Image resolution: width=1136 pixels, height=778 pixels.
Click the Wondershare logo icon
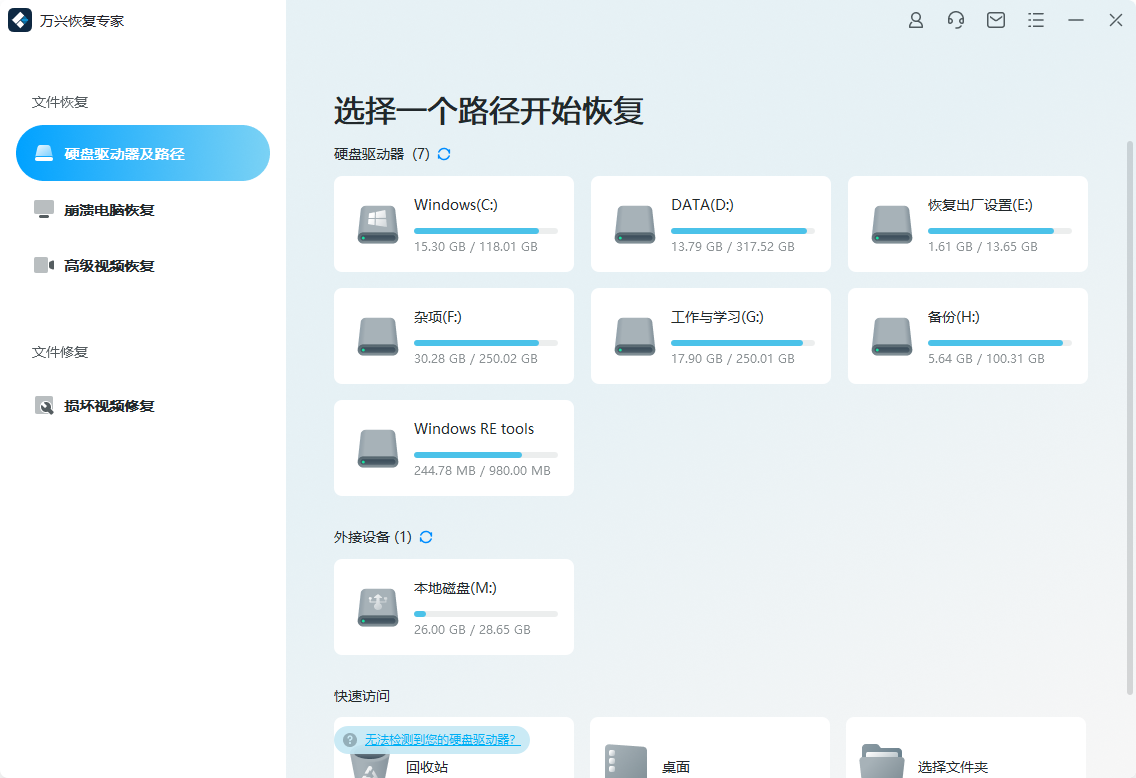[x=20, y=20]
